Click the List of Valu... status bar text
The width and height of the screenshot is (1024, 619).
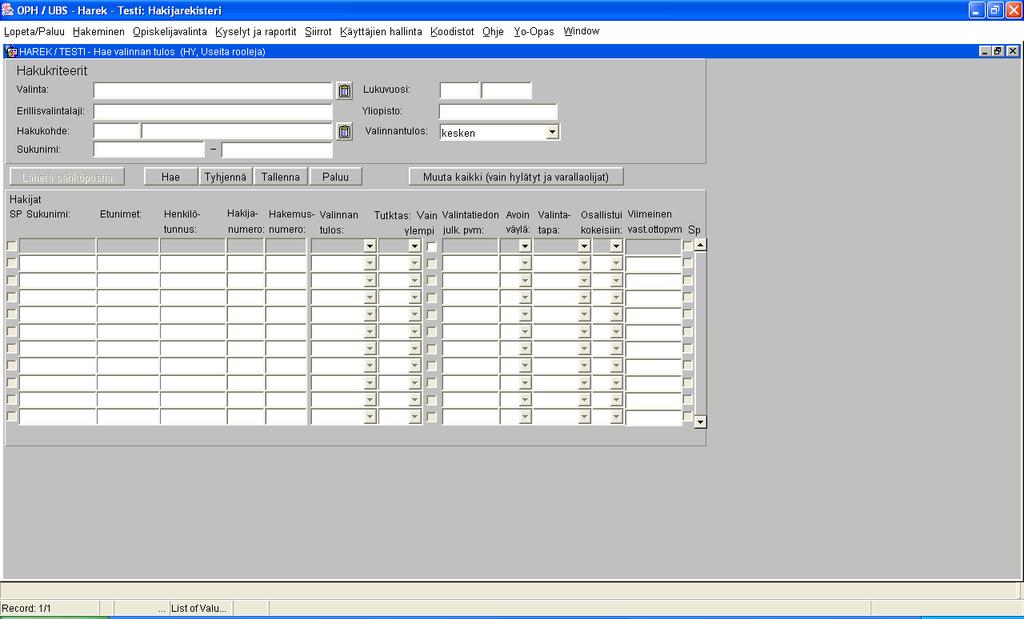pos(199,608)
